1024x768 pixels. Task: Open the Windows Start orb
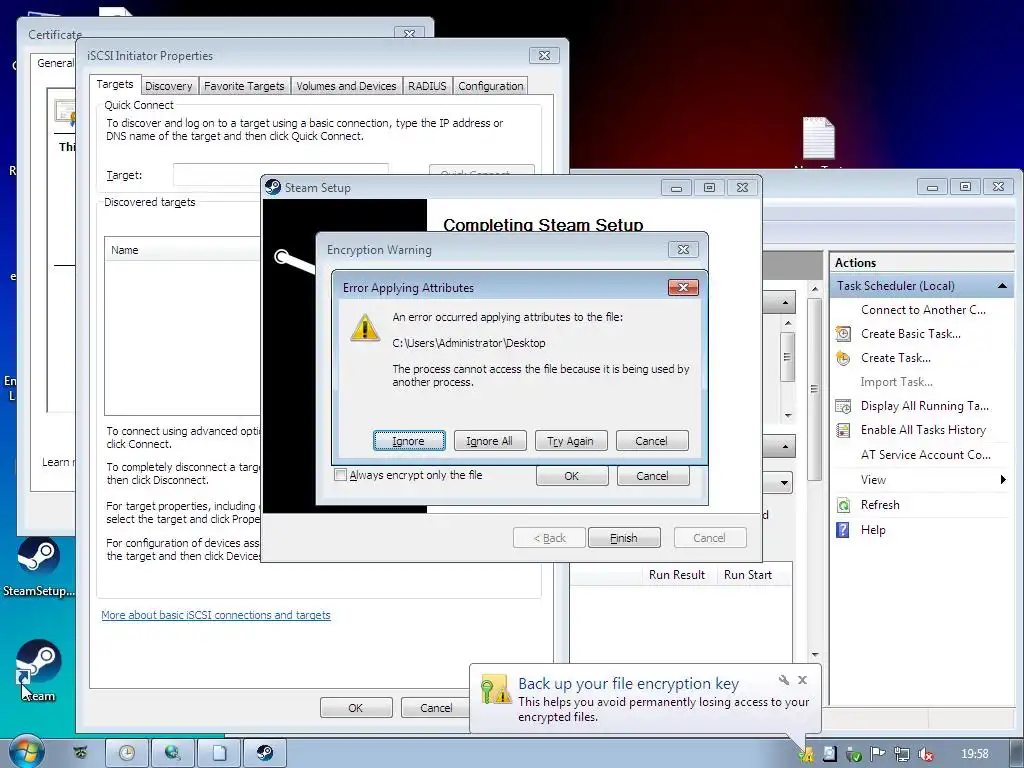point(26,752)
